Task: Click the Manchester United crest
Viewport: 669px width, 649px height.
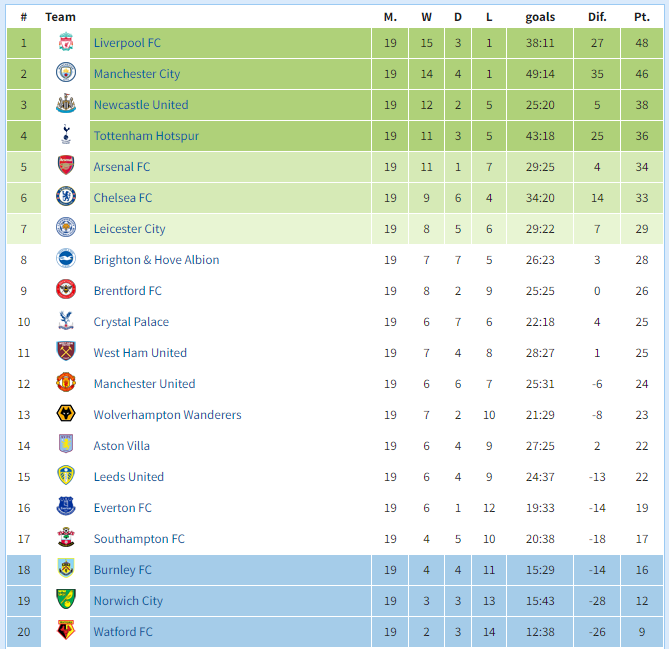Action: (x=66, y=383)
